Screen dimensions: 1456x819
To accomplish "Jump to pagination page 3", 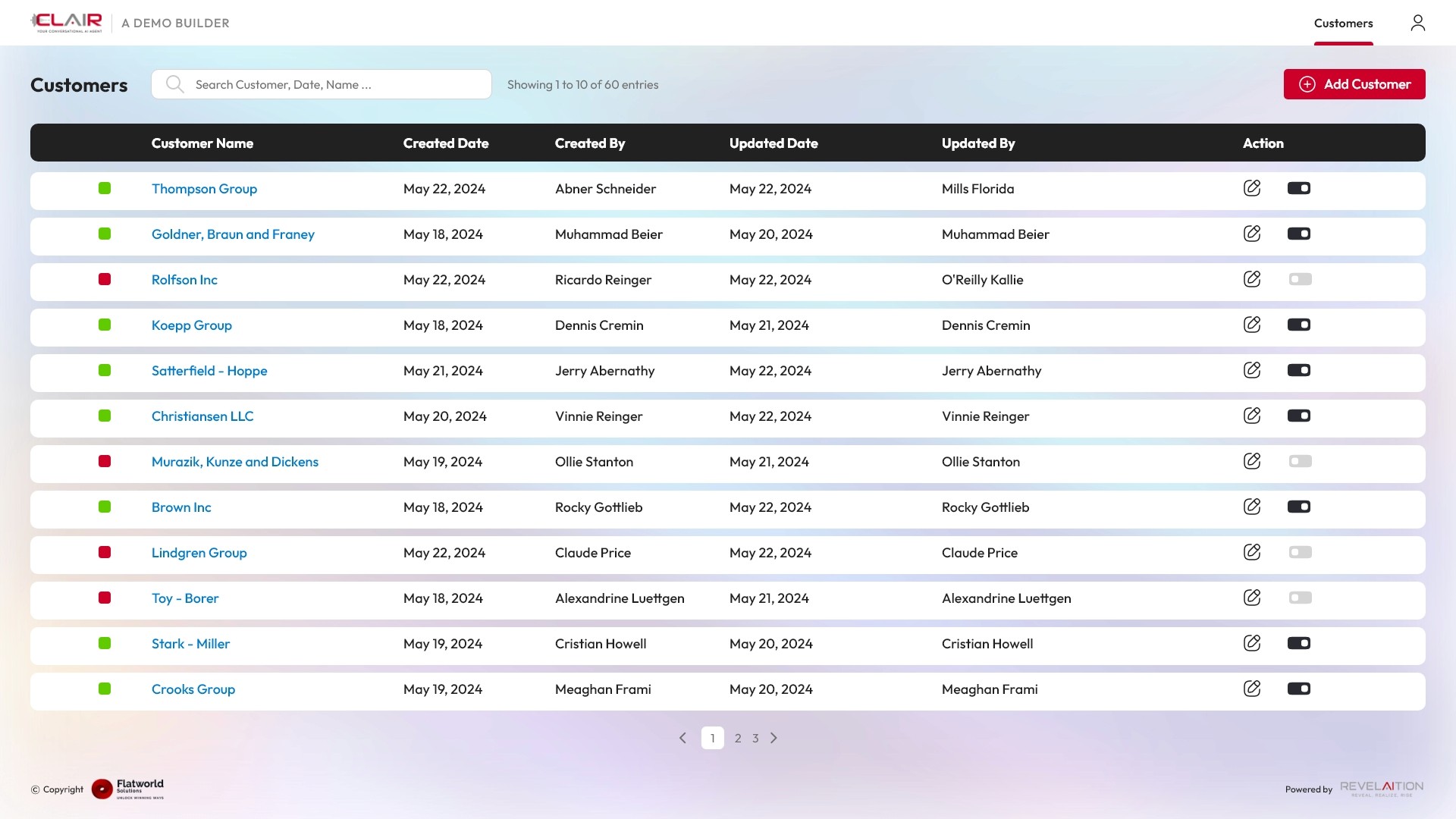I will (x=755, y=738).
